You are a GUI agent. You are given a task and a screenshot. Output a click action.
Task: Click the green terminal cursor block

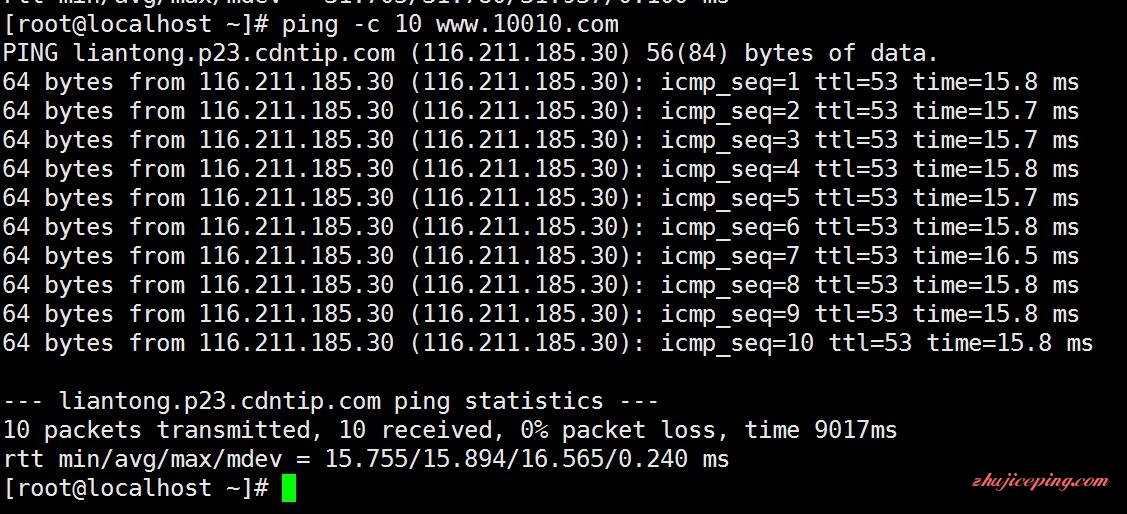[x=289, y=488]
